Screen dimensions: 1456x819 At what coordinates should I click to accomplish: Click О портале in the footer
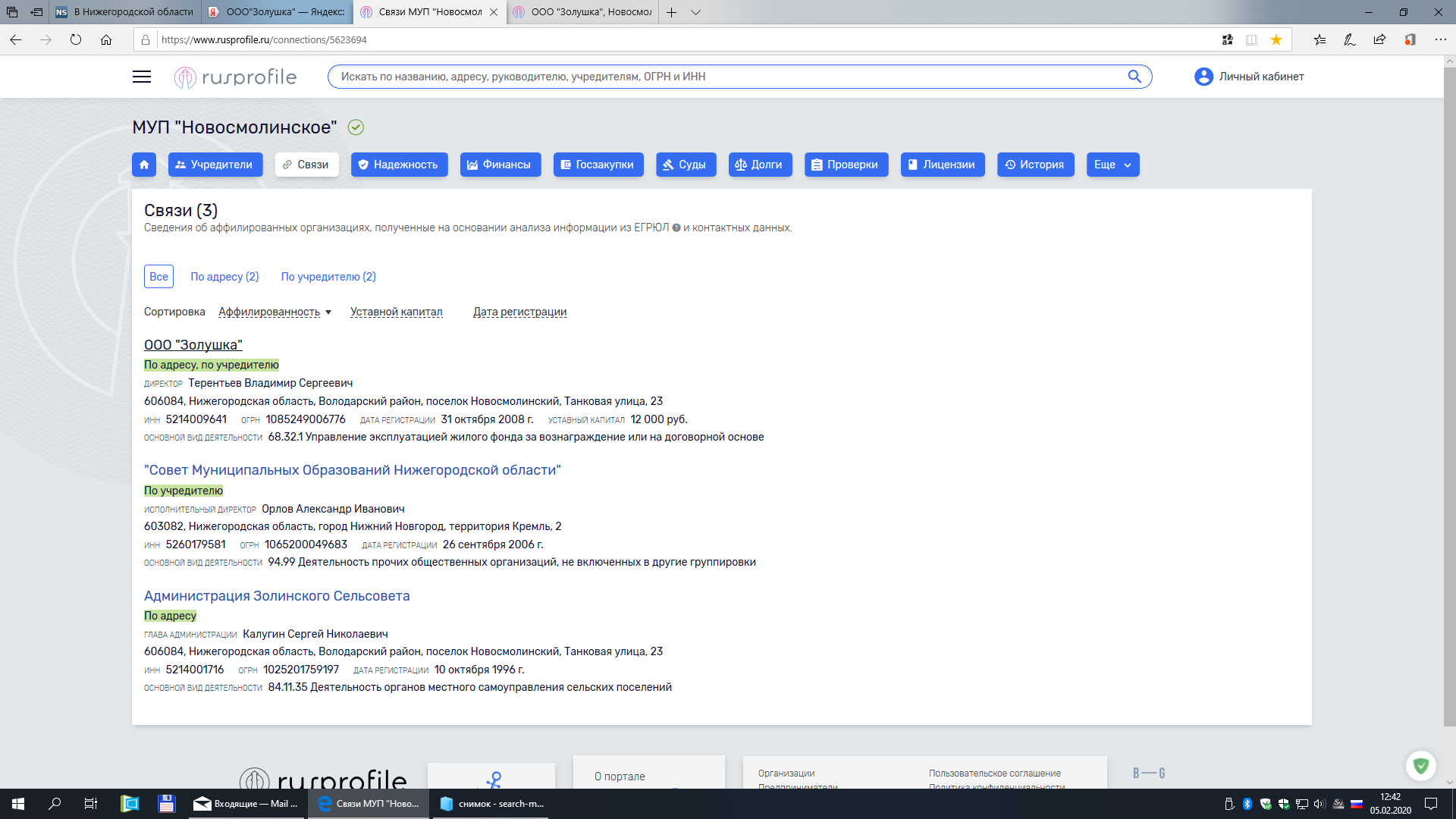pyautogui.click(x=620, y=777)
